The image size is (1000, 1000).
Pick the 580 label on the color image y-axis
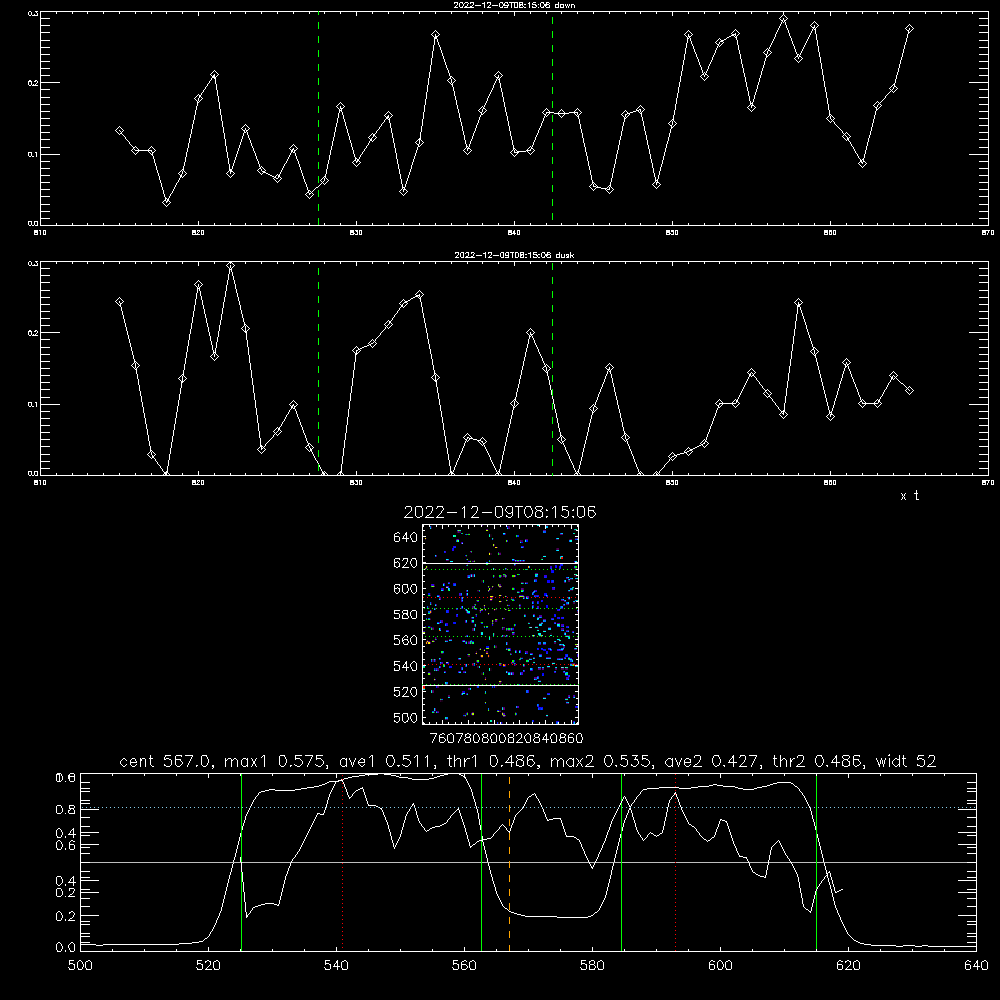(406, 615)
